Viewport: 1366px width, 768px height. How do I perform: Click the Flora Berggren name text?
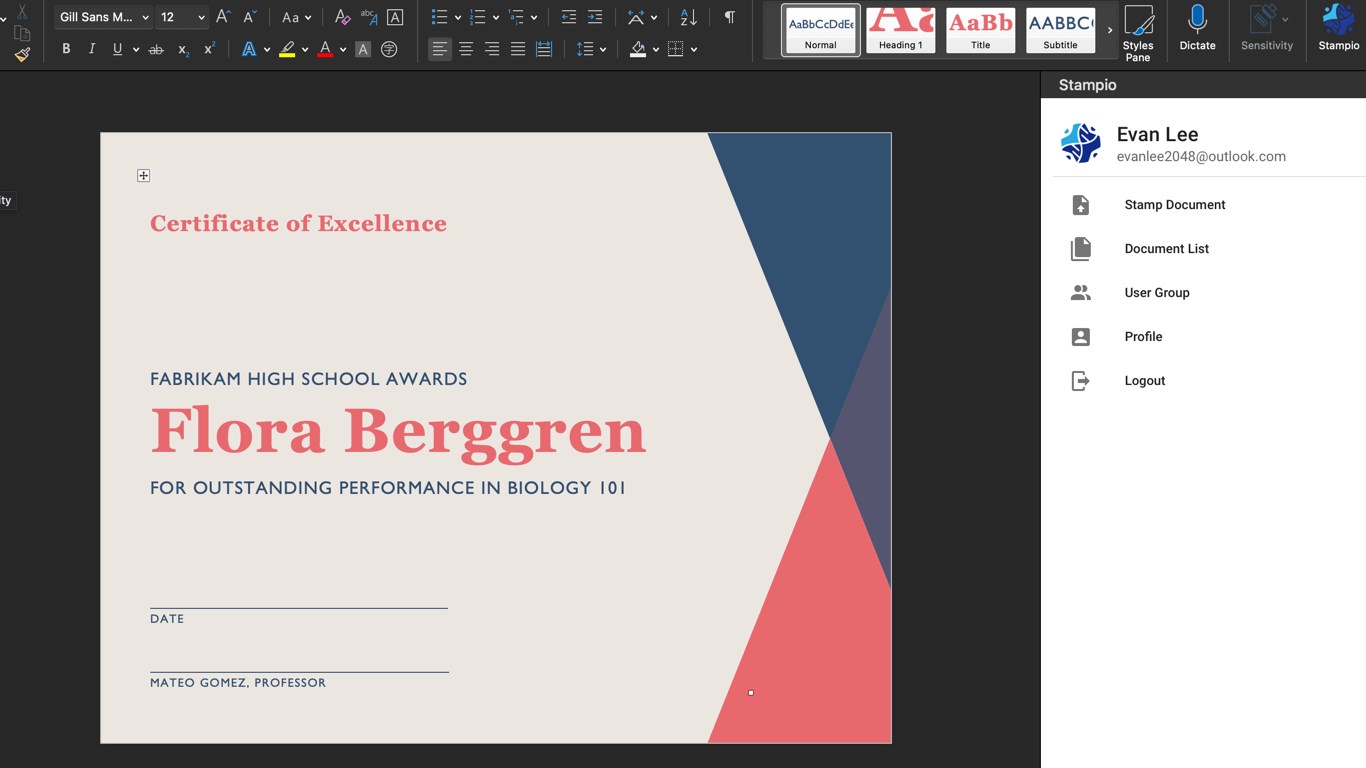(x=398, y=431)
